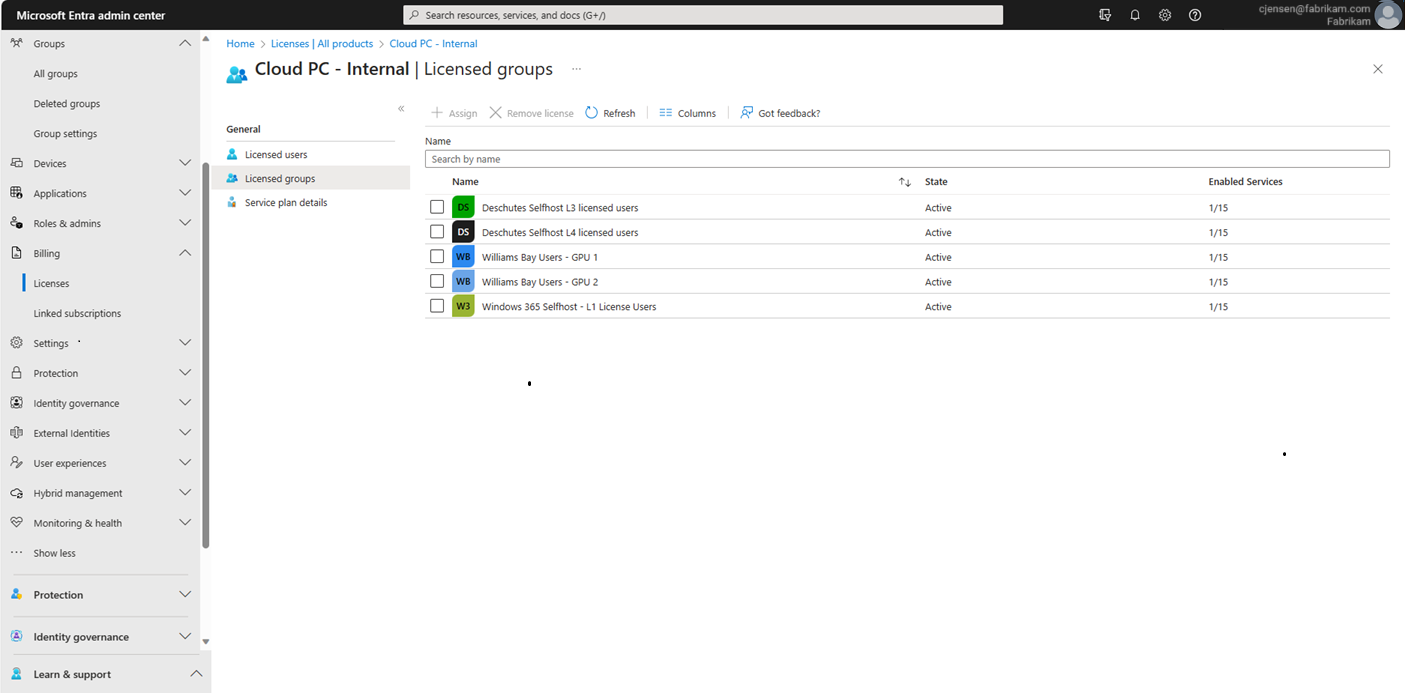Image resolution: width=1405 pixels, height=693 pixels.
Task: Open the help question mark icon
Action: pyautogui.click(x=1193, y=14)
